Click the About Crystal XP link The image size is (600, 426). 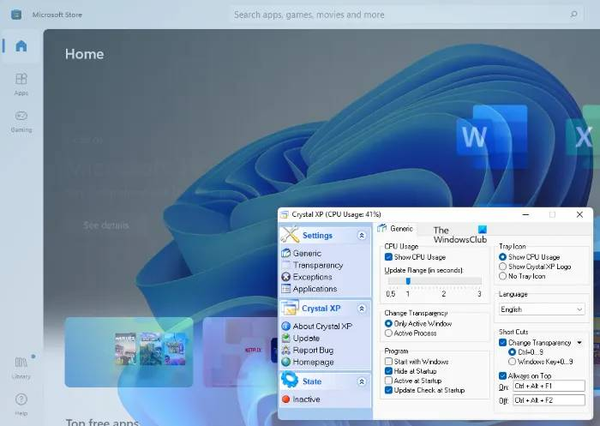click(322, 326)
